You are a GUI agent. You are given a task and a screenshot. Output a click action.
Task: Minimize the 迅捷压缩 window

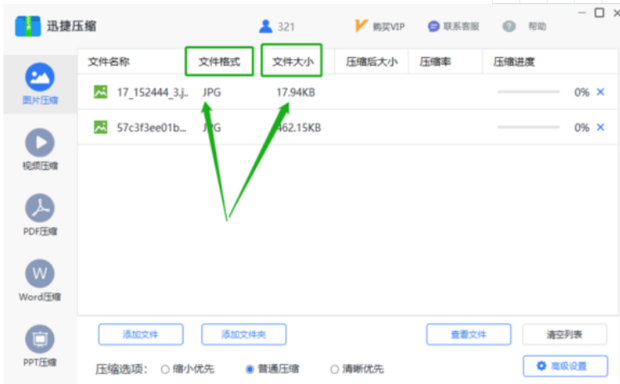pyautogui.click(x=582, y=13)
